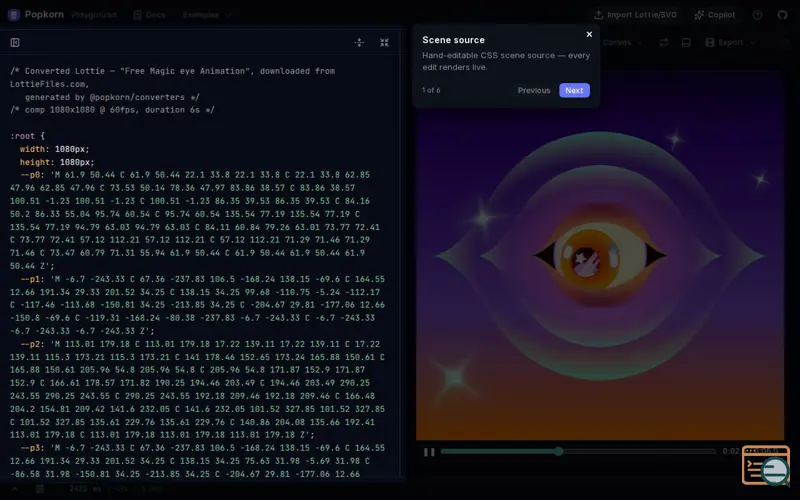Open the Playground tab
This screenshot has height=500, width=800.
click(x=94, y=15)
